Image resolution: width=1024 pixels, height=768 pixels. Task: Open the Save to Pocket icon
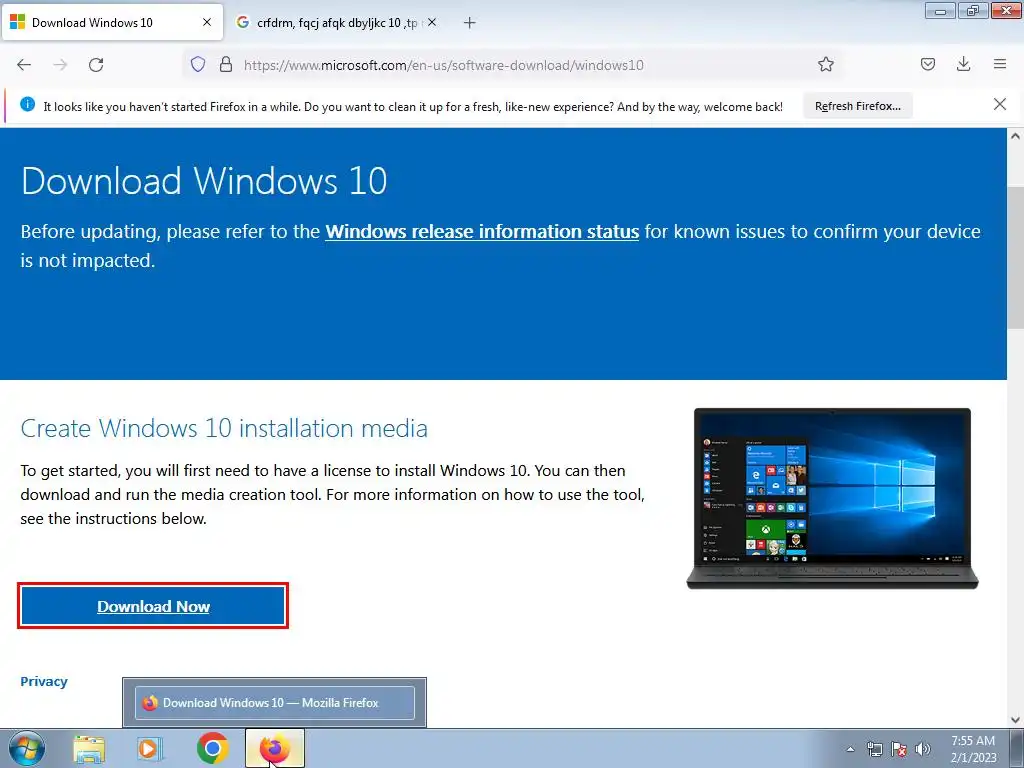927,64
